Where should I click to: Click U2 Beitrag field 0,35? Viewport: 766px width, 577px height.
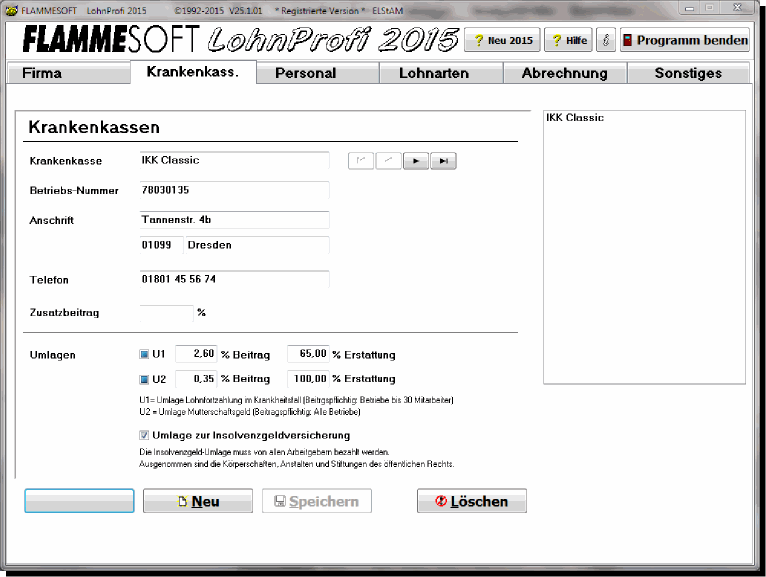click(196, 379)
